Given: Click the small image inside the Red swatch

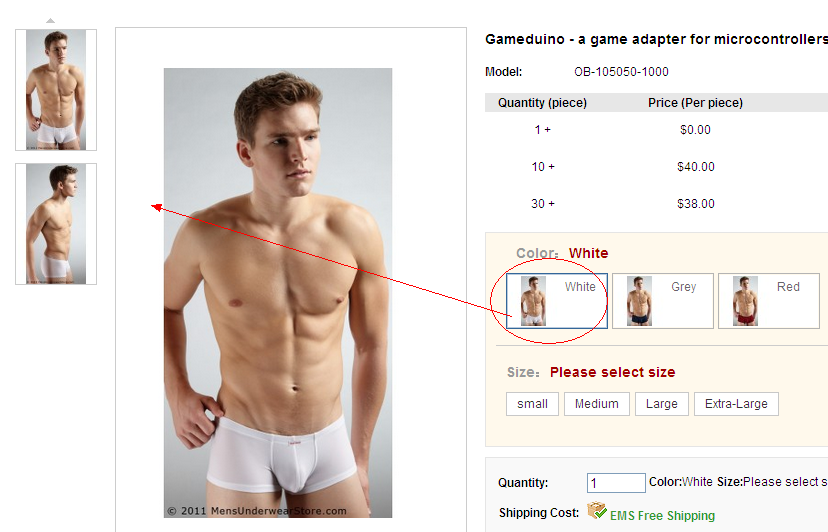Looking at the screenshot, I should point(746,301).
